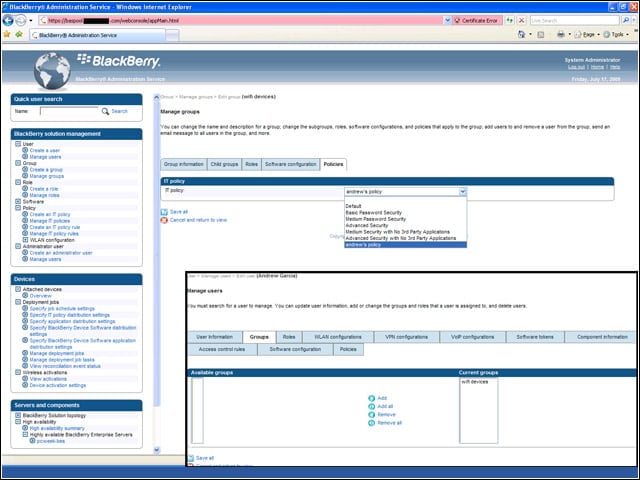The image size is (640, 480).
Task: Click the Manage IT policy rules link
Action: [54, 233]
